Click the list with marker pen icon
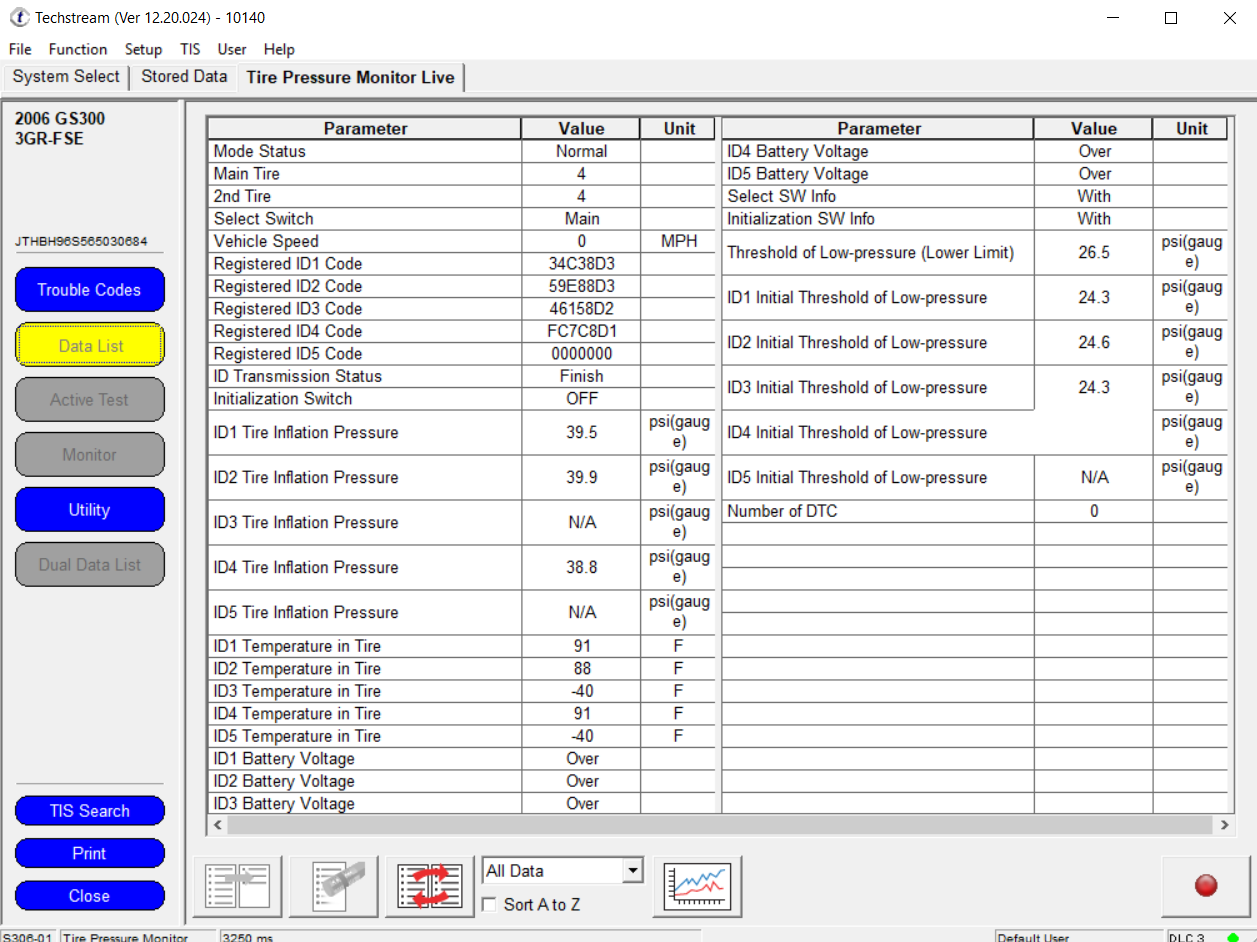This screenshot has width=1257, height=942. point(334,886)
